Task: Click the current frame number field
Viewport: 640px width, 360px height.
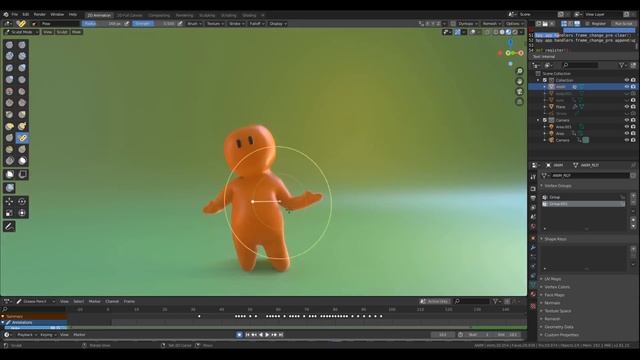Action: click(442, 335)
